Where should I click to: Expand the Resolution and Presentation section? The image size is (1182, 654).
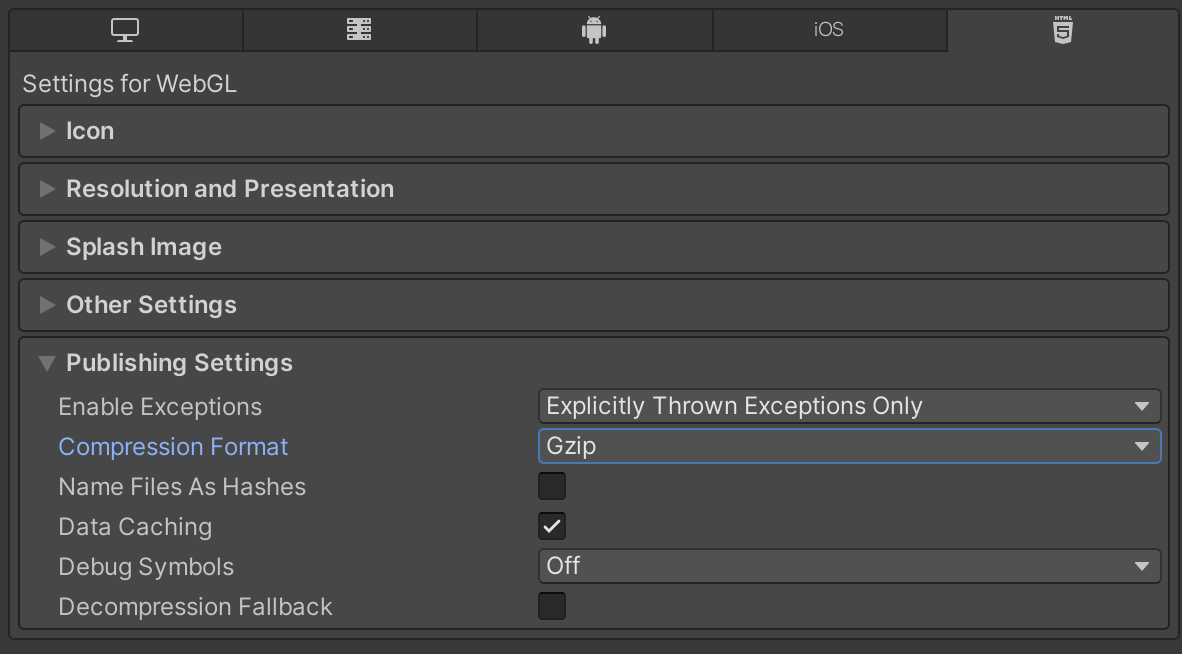(47, 188)
